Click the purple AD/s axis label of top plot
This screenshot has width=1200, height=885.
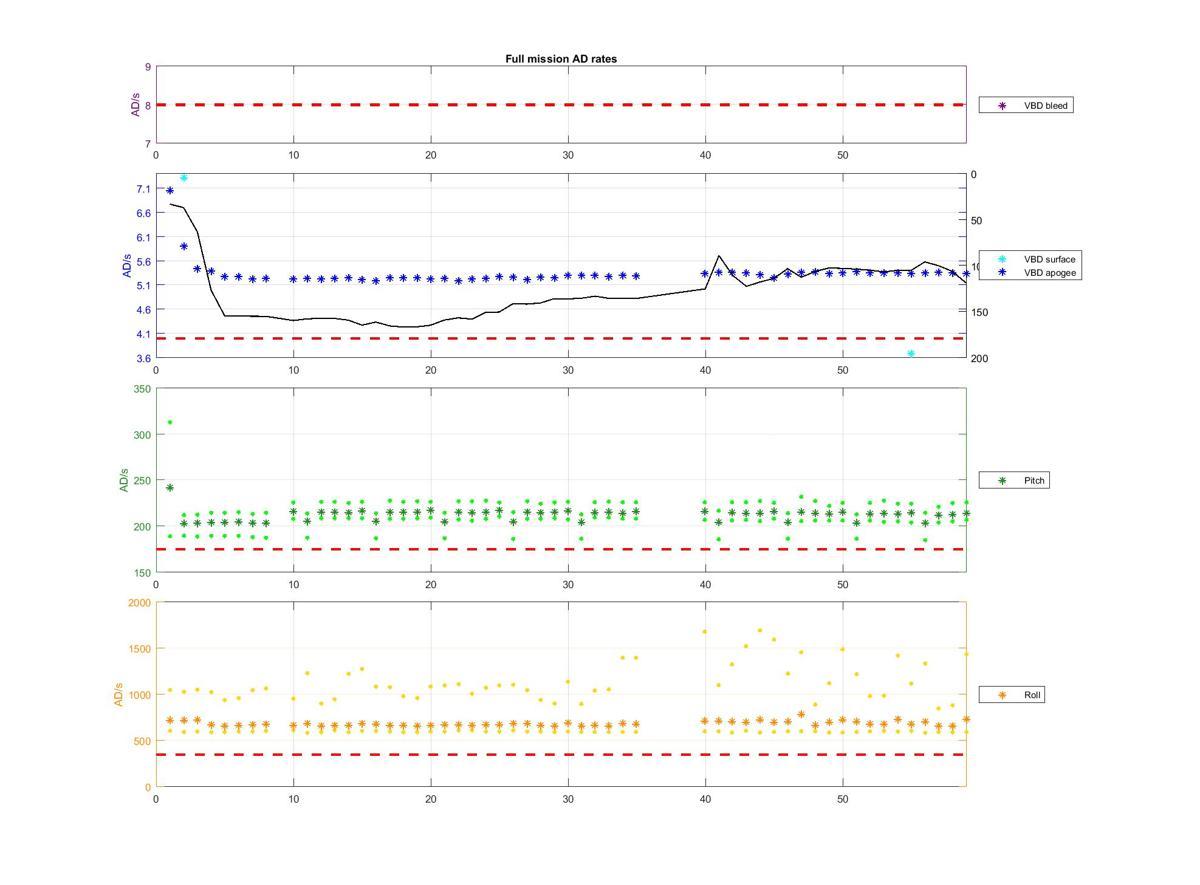(136, 105)
